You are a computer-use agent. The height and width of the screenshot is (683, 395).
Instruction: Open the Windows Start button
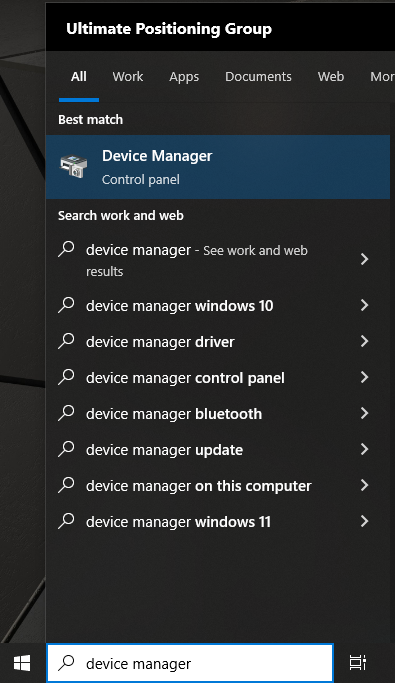tap(22, 663)
